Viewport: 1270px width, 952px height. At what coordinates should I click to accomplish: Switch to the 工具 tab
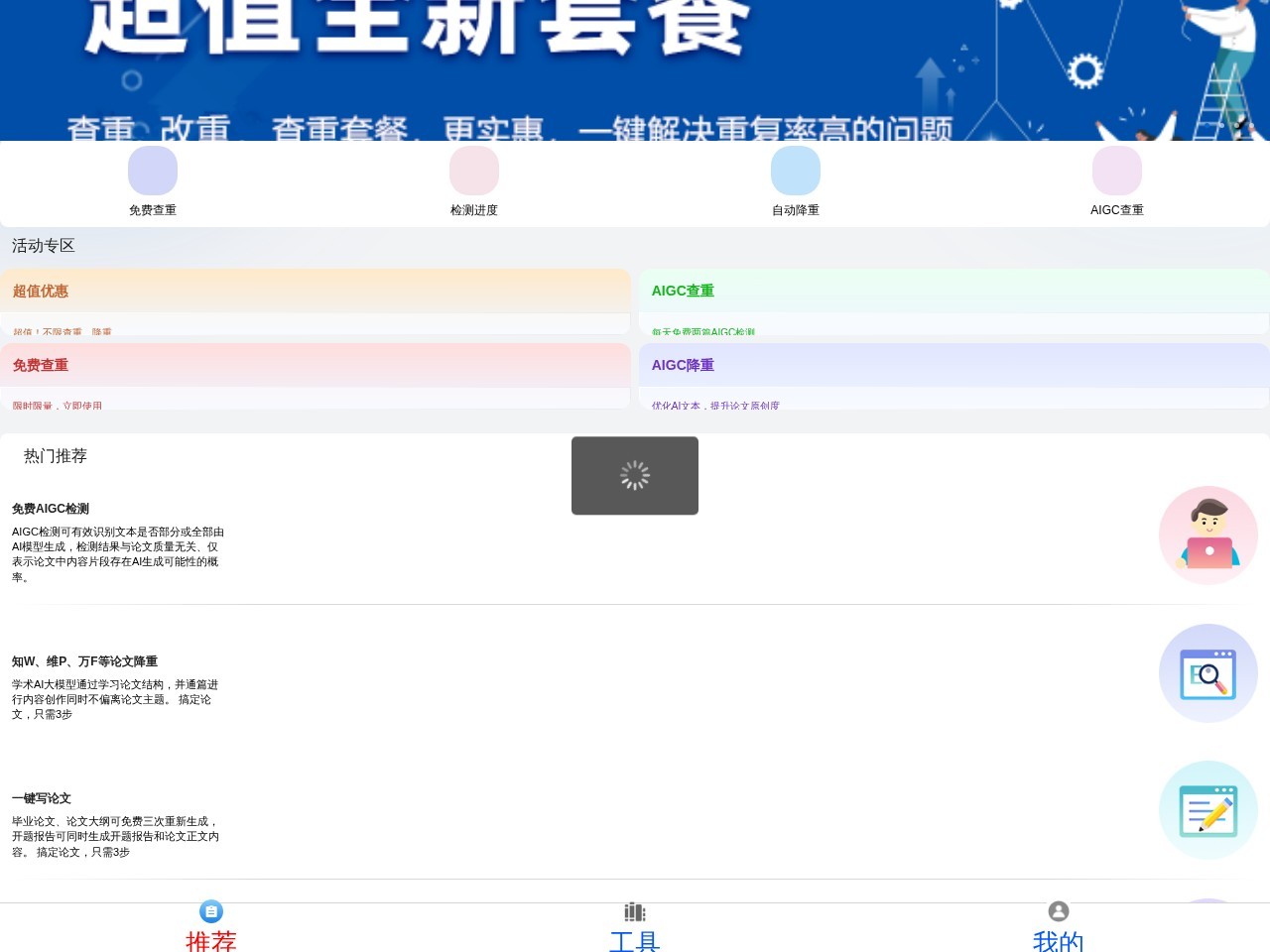[634, 925]
